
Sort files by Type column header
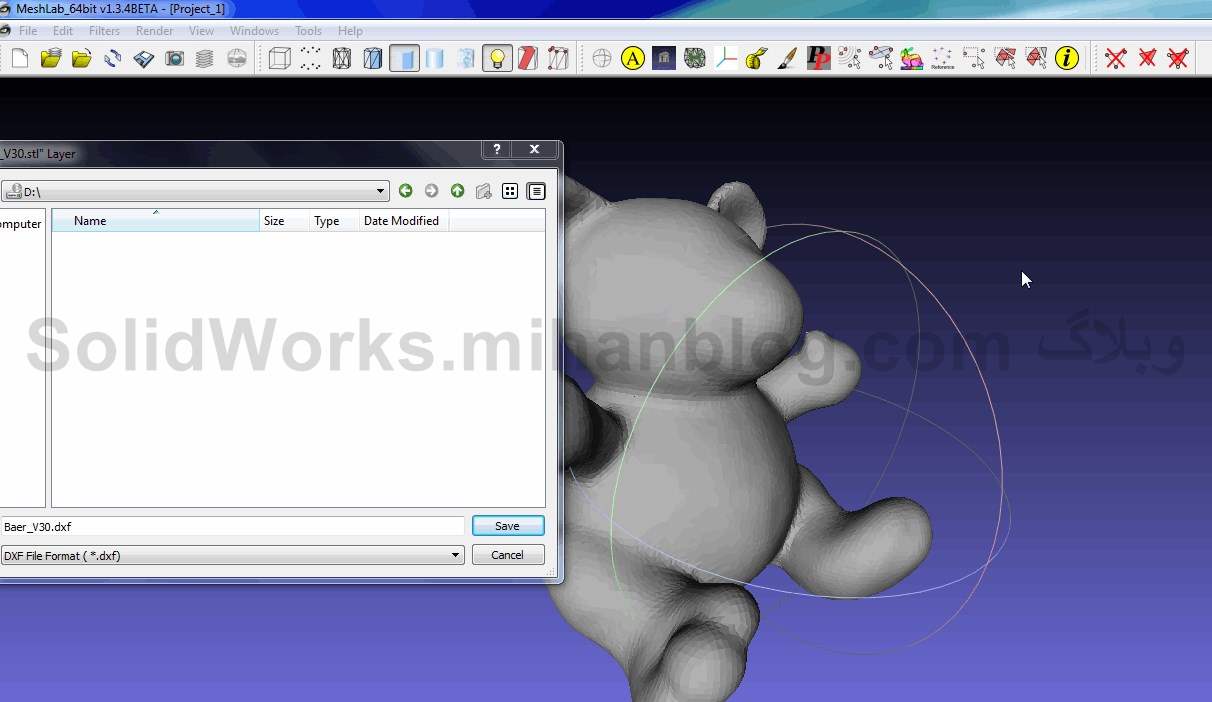pyautogui.click(x=334, y=221)
